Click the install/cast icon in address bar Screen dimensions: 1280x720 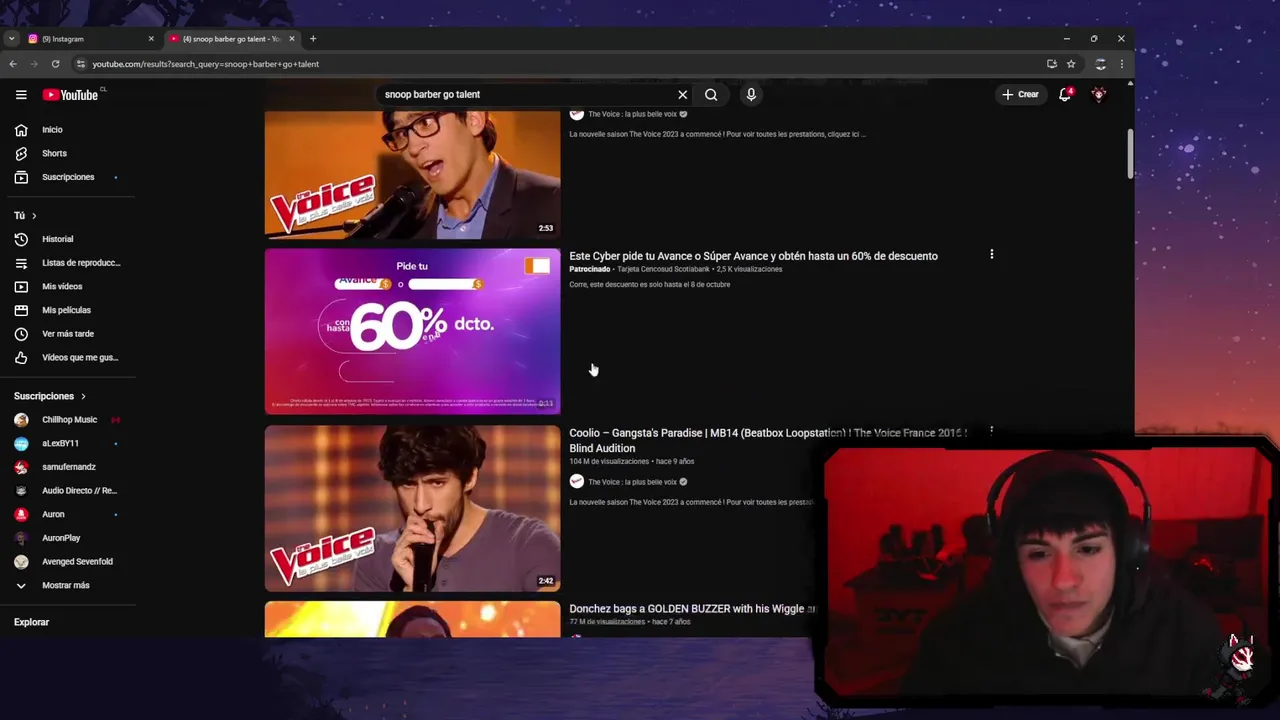coord(1052,64)
